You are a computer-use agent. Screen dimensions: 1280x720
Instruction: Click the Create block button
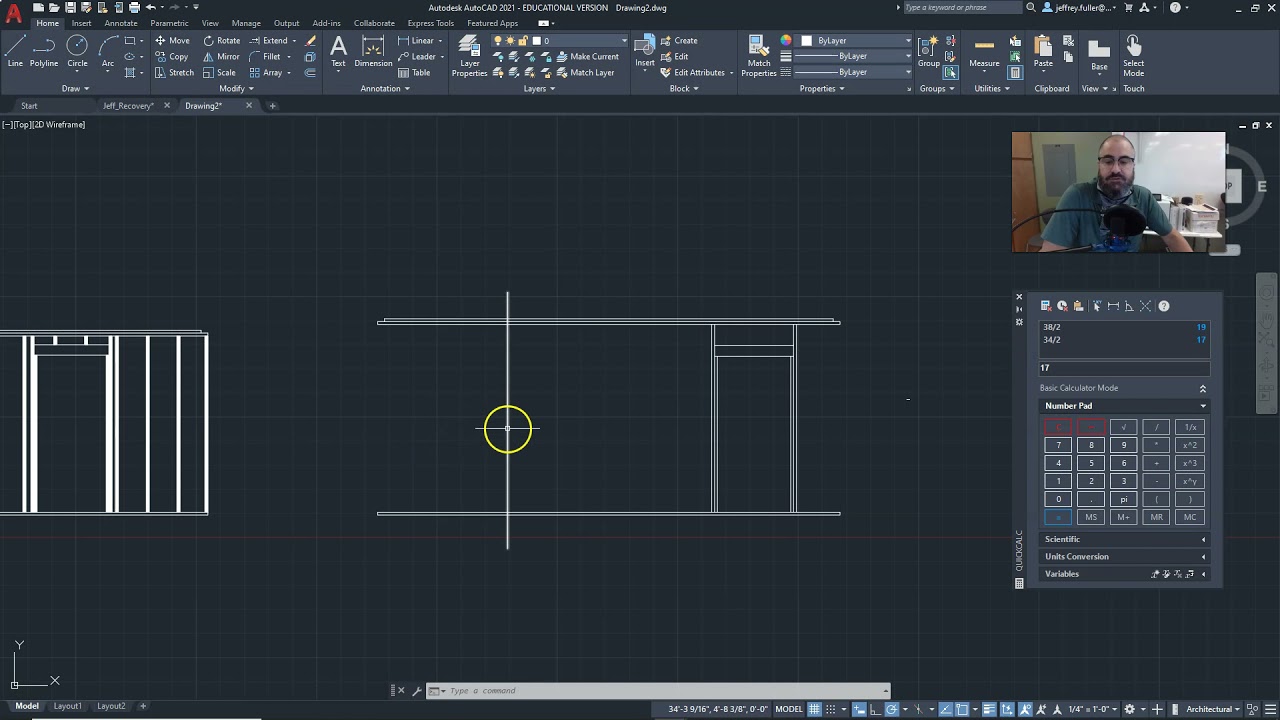[679, 41]
